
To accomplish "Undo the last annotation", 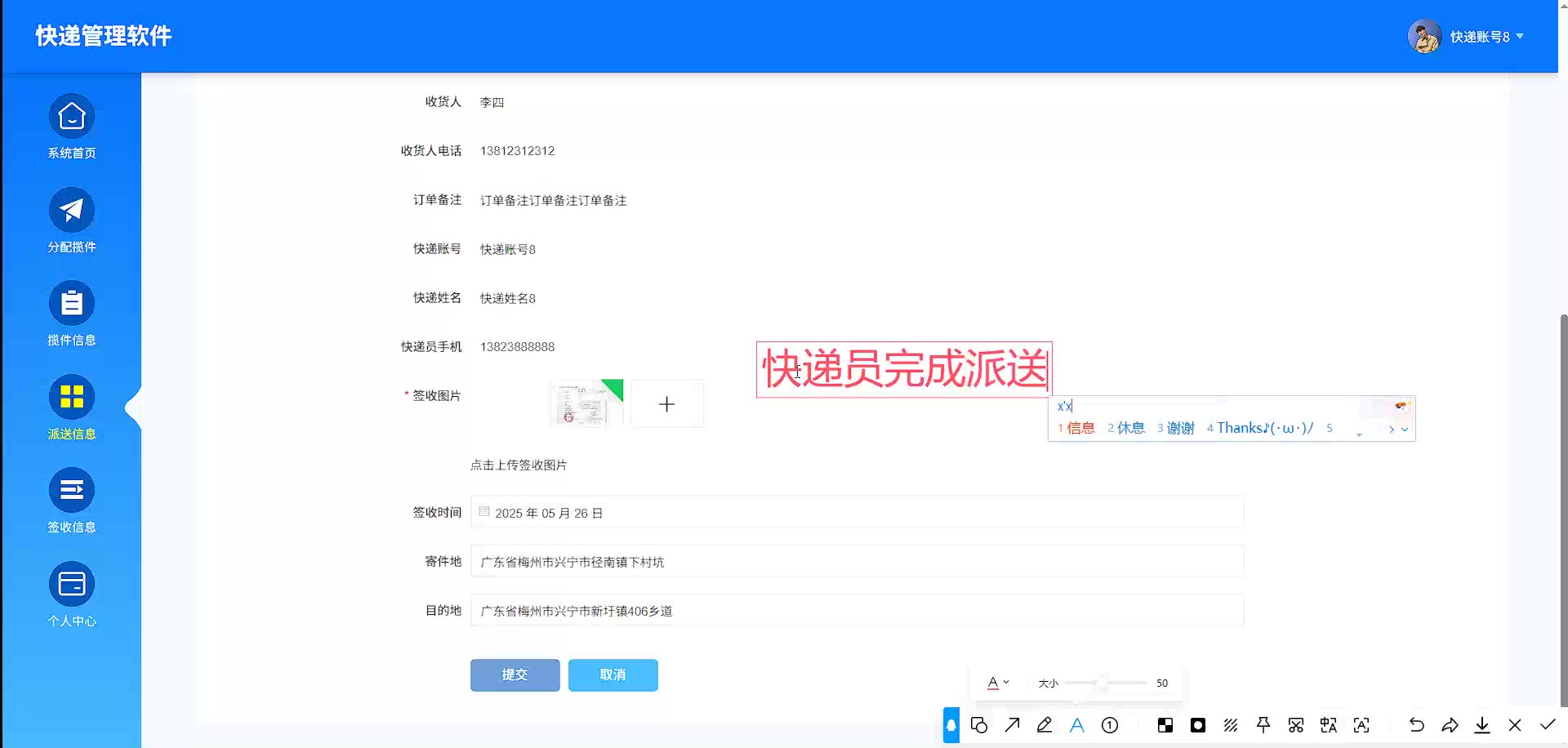I will (1417, 725).
